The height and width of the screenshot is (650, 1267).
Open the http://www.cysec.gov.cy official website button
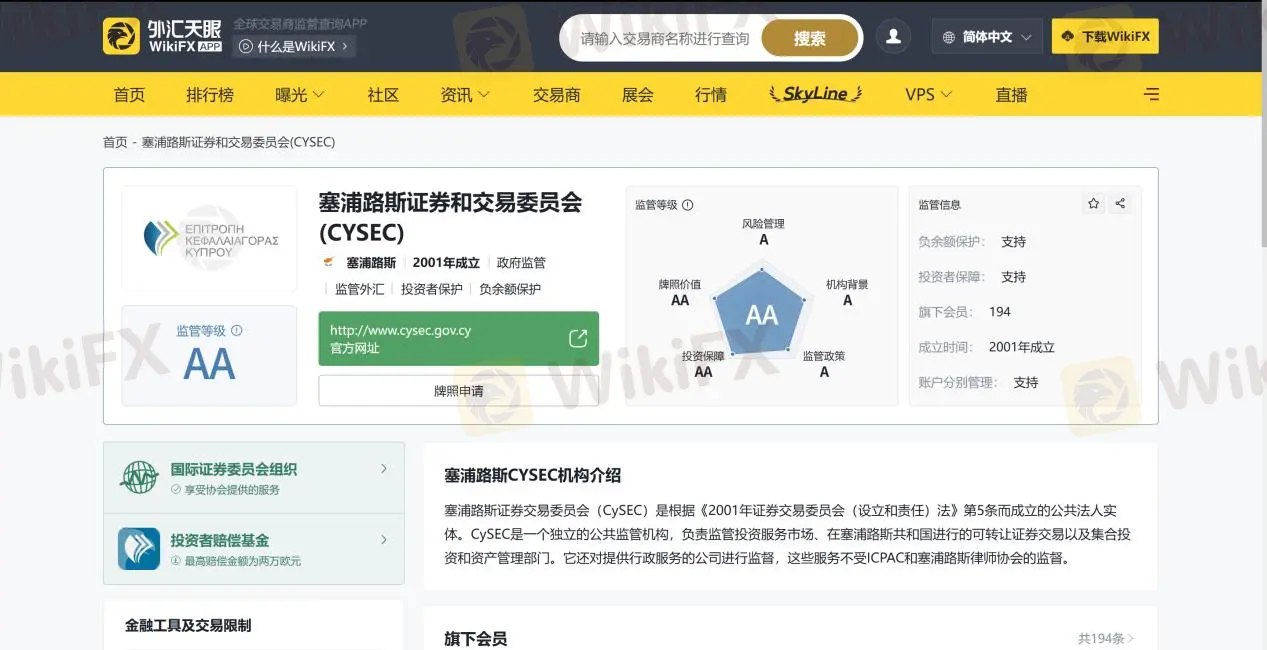tap(459, 339)
